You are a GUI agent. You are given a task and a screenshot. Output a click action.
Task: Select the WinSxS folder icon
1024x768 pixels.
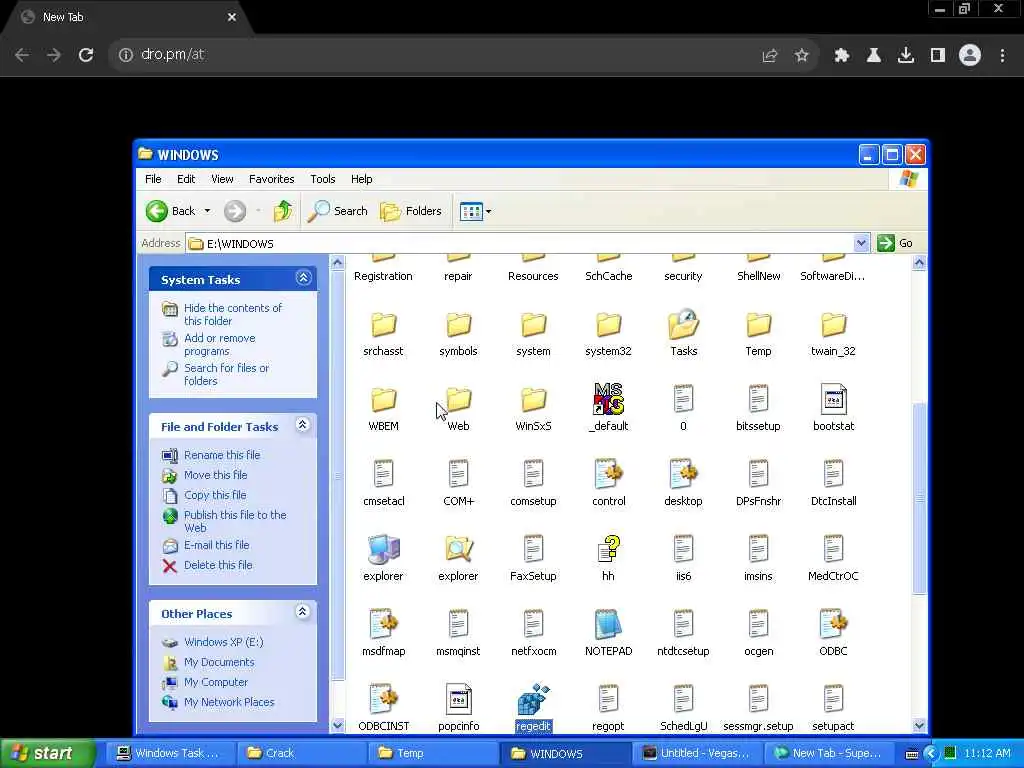534,400
